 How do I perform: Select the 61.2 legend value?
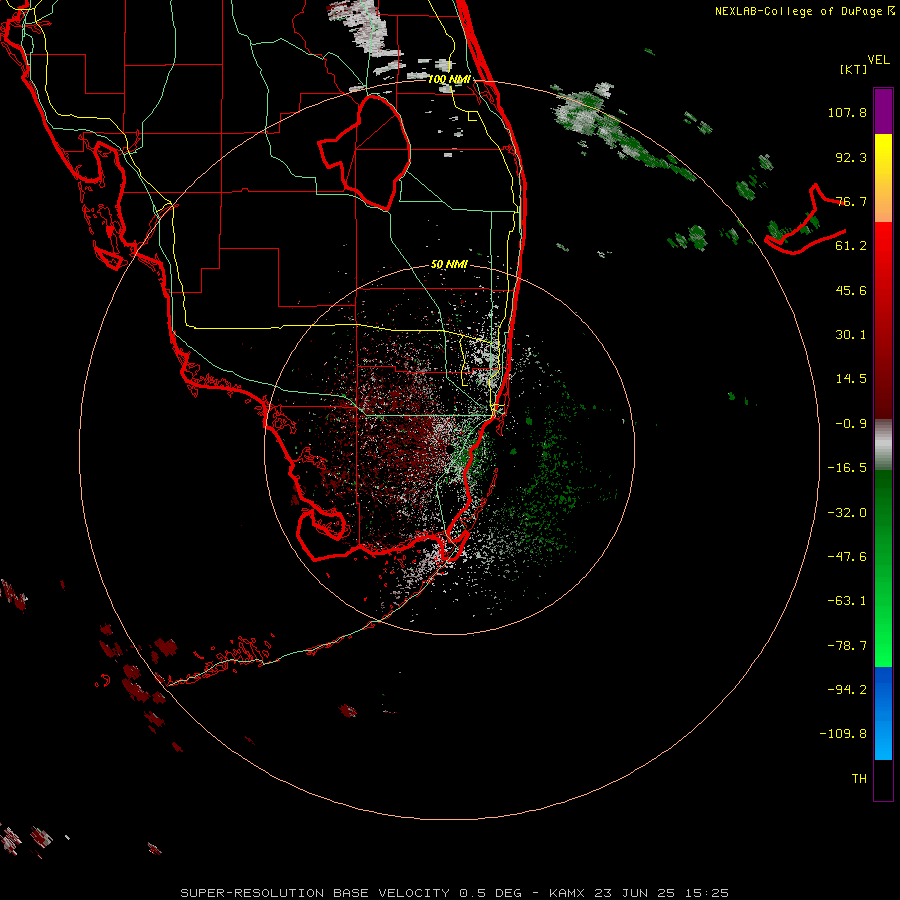click(x=851, y=246)
